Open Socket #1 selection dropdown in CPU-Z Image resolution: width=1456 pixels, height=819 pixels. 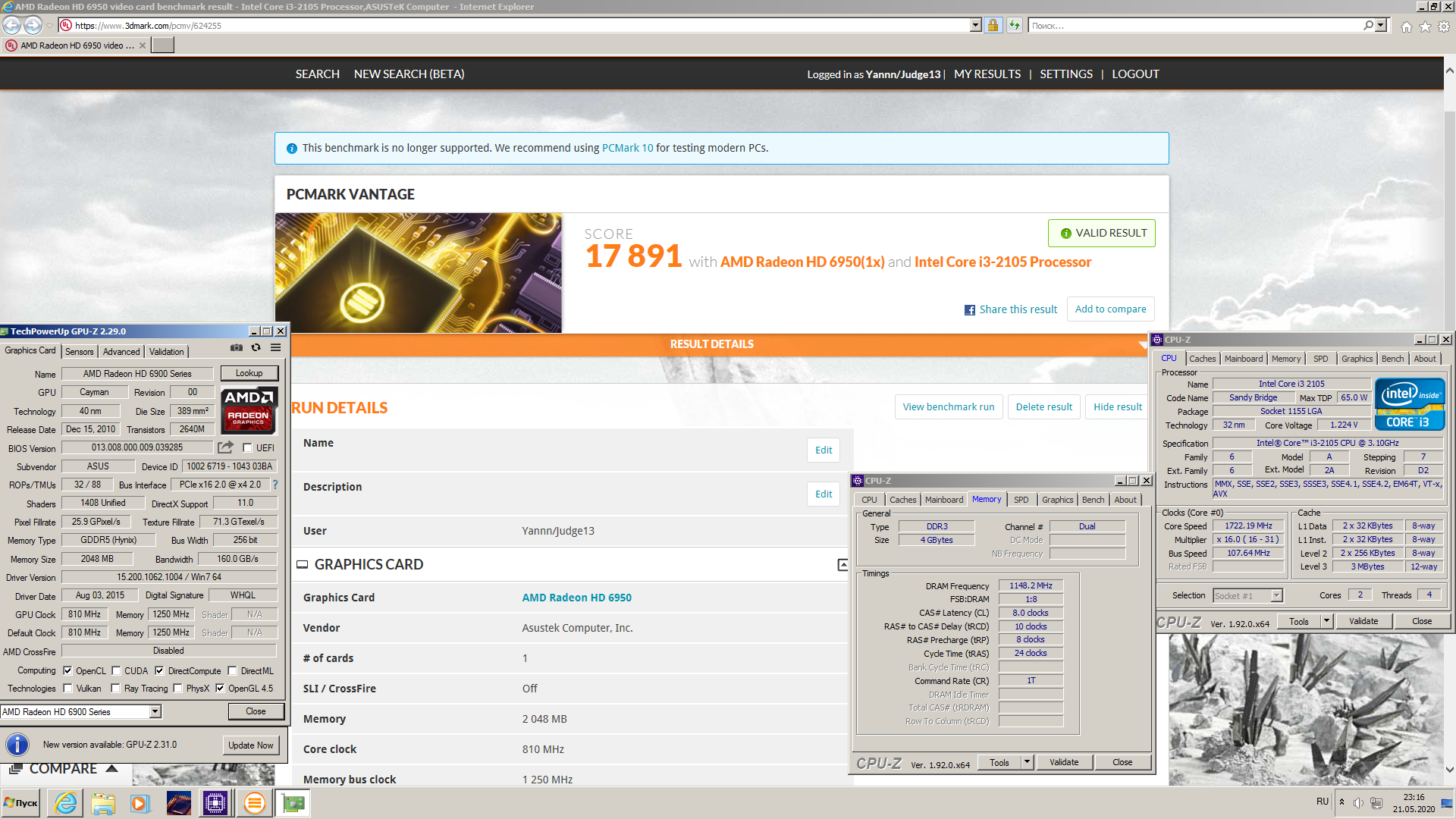coord(1276,595)
